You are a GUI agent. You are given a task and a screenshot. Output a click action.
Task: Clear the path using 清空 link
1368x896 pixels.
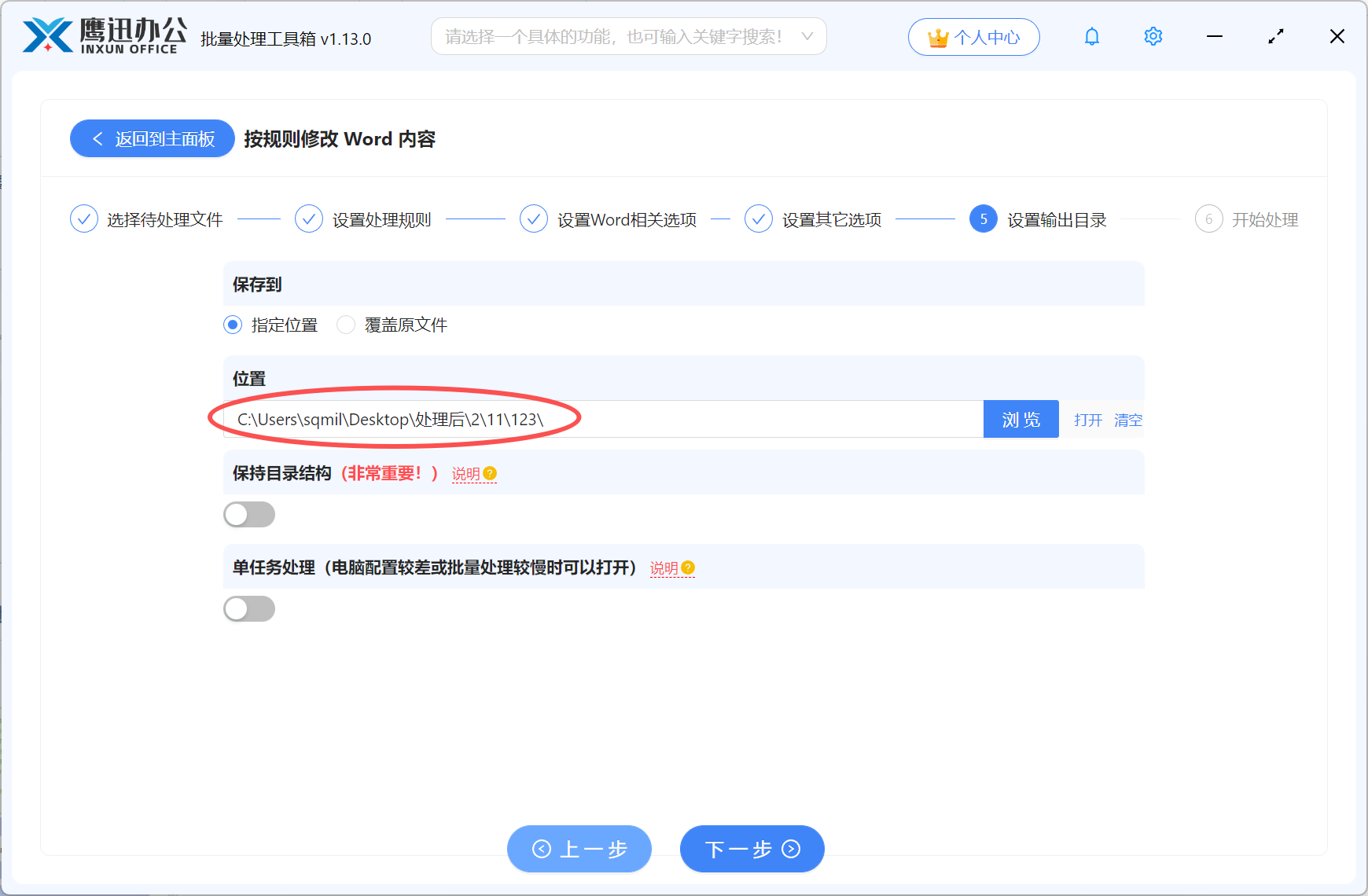click(x=1128, y=420)
